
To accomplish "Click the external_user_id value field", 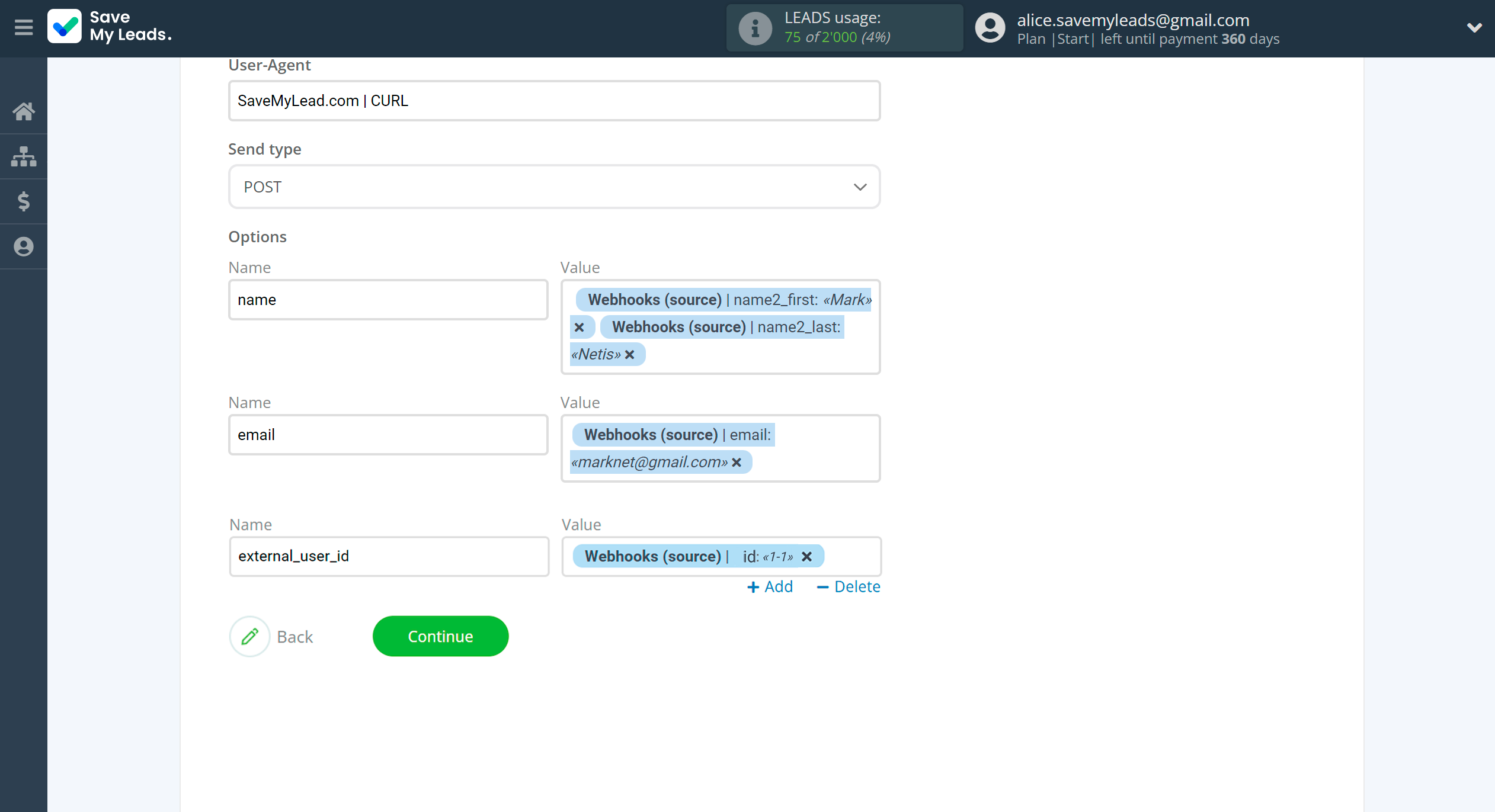I will [722, 556].
